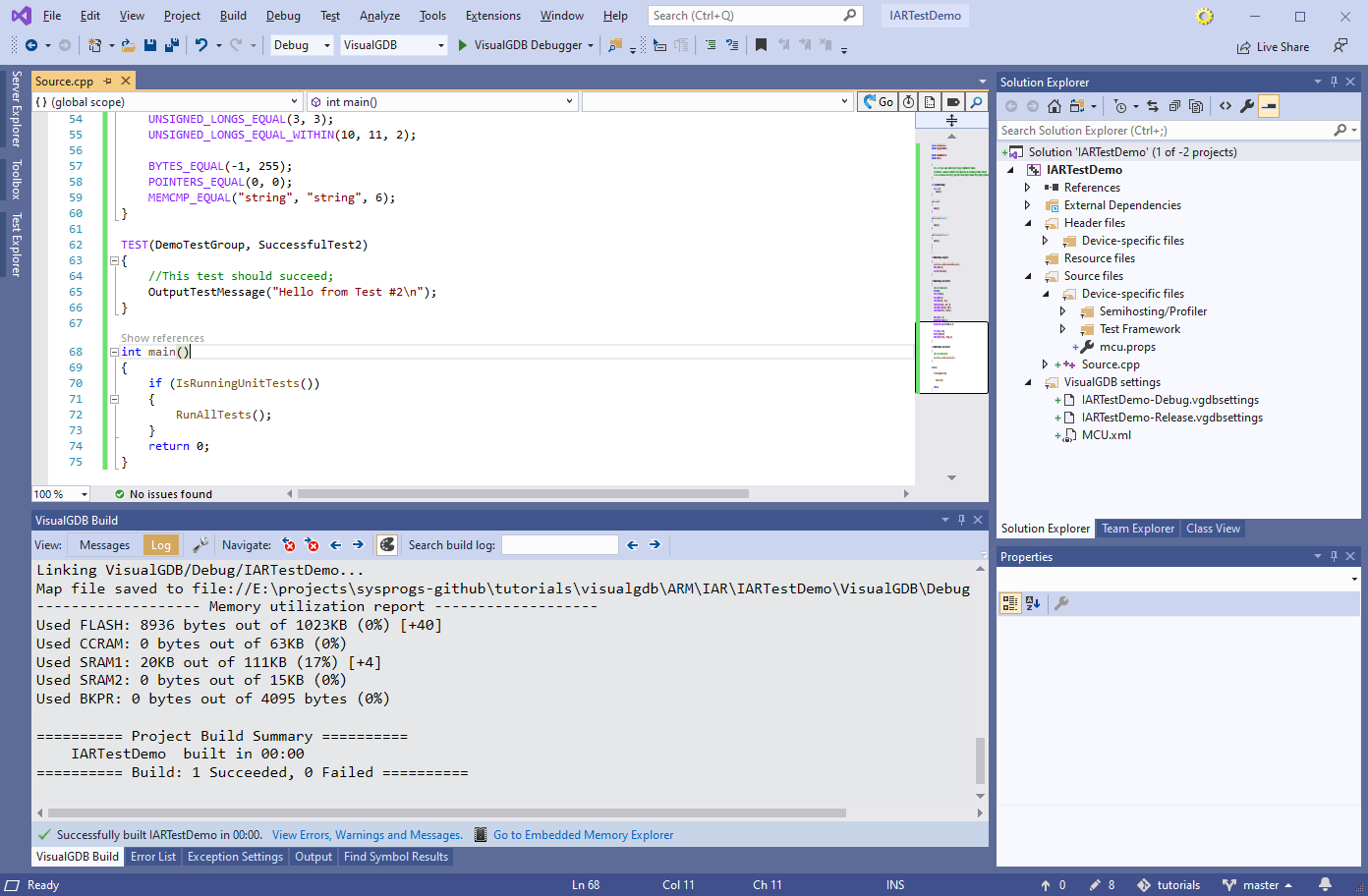Image resolution: width=1368 pixels, height=896 pixels.
Task: Switch build view to Messages
Action: pos(104,545)
